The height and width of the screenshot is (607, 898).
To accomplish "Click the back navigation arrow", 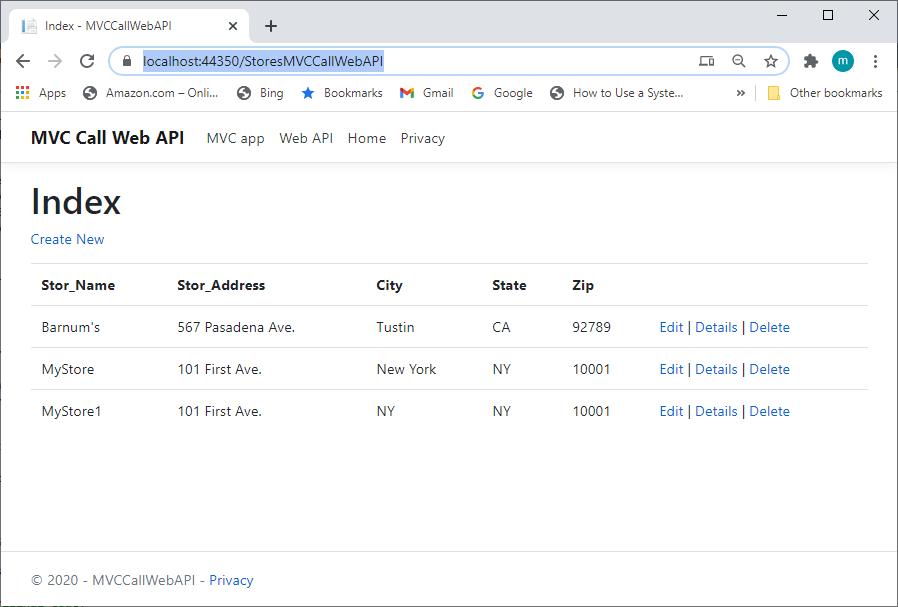I will tap(23, 61).
